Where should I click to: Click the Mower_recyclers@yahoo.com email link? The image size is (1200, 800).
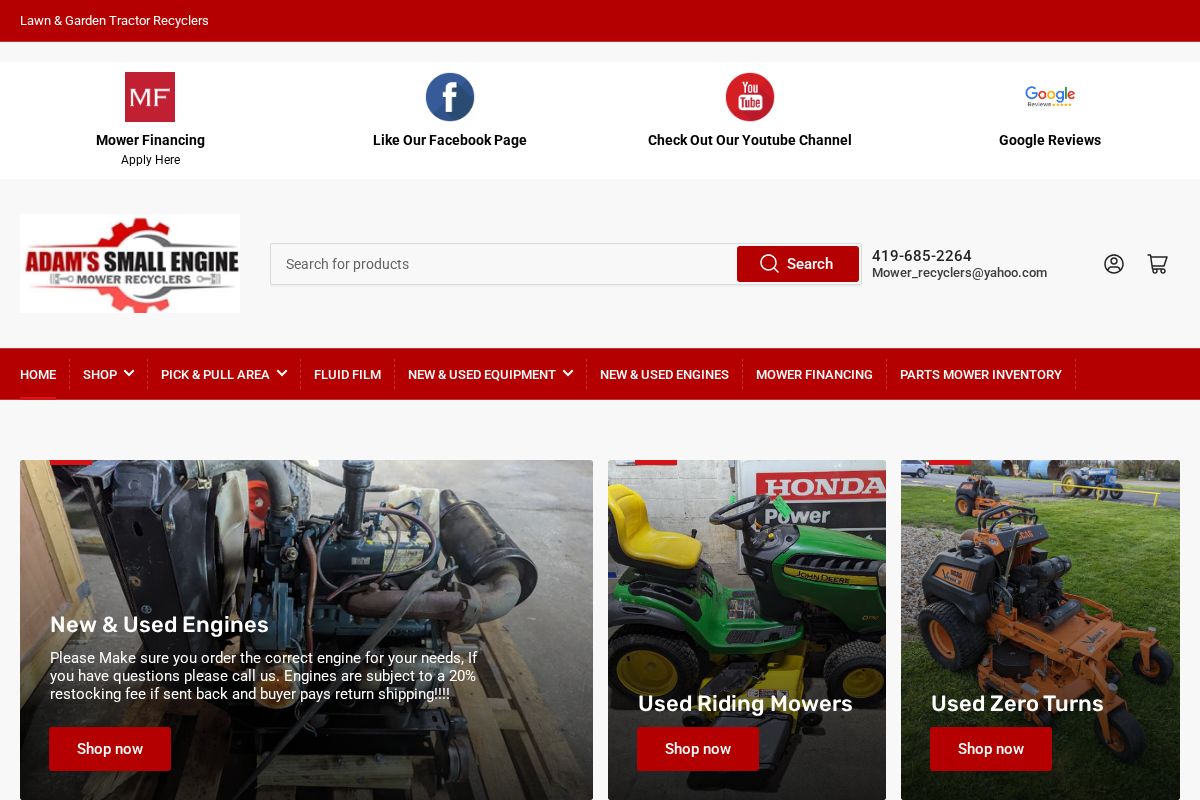[959, 272]
